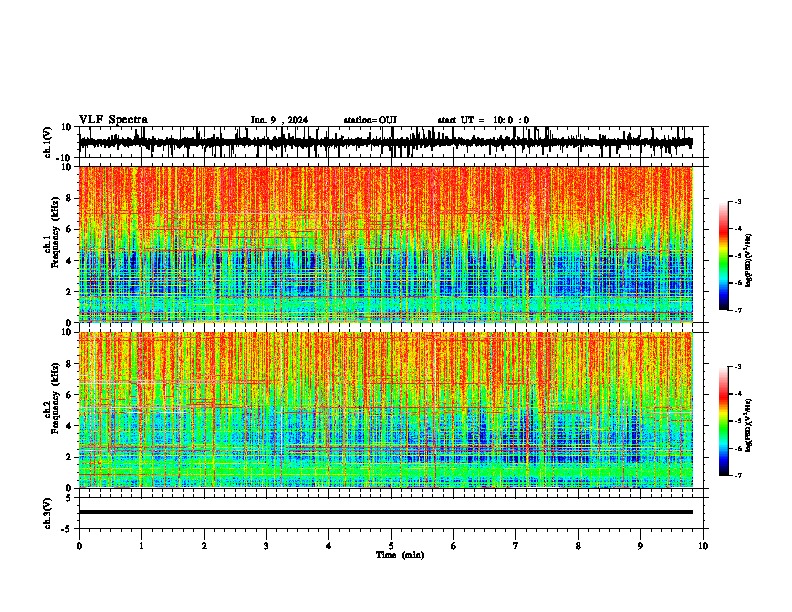Image resolution: width=792 pixels, height=612 pixels.
Task: Click time axis tick label '6'
Action: 454,546
